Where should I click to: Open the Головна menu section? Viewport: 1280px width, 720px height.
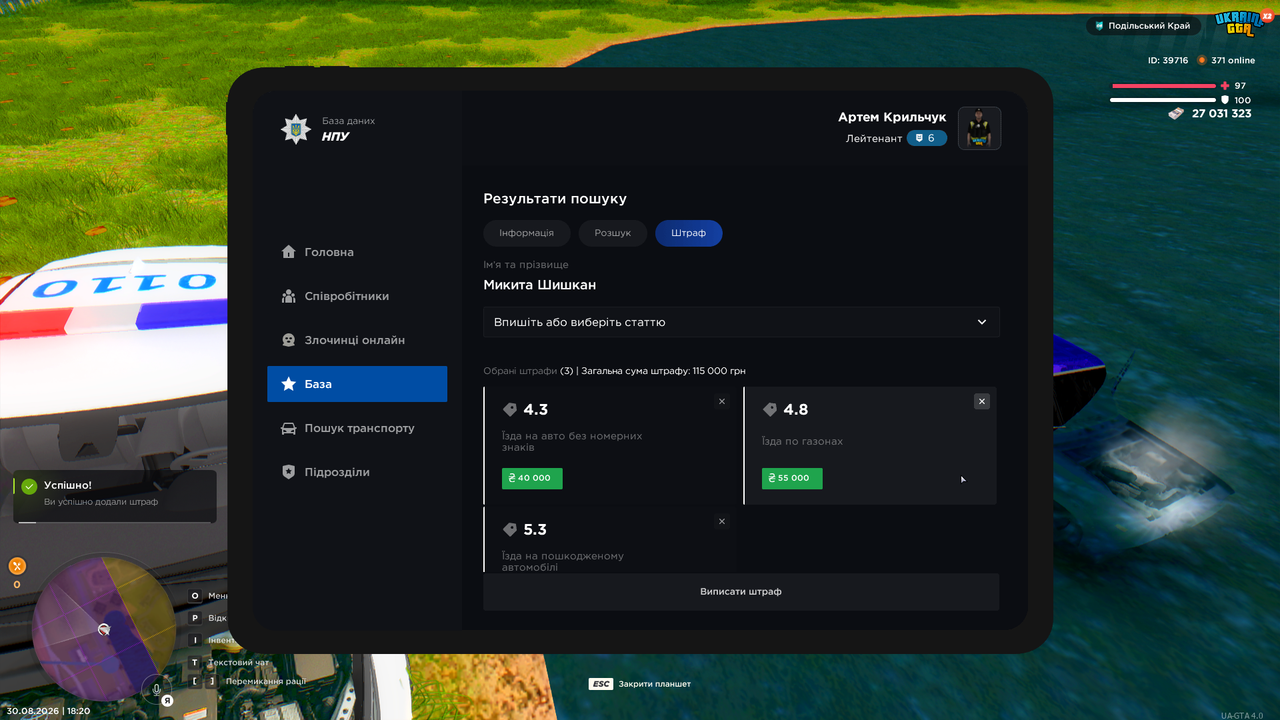point(357,252)
